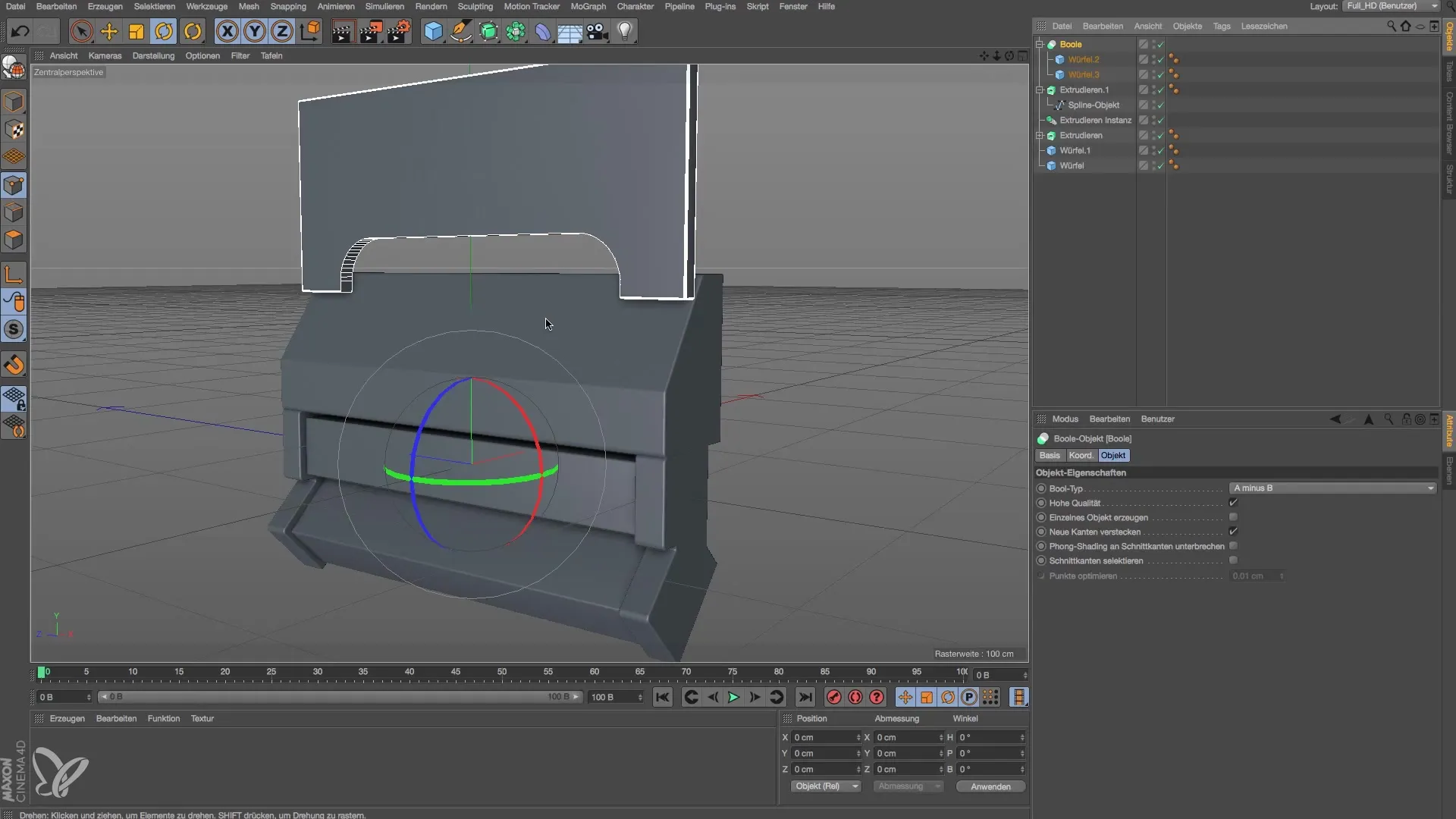
Task: Open the Objekt tab in attributes
Action: coord(1113,456)
